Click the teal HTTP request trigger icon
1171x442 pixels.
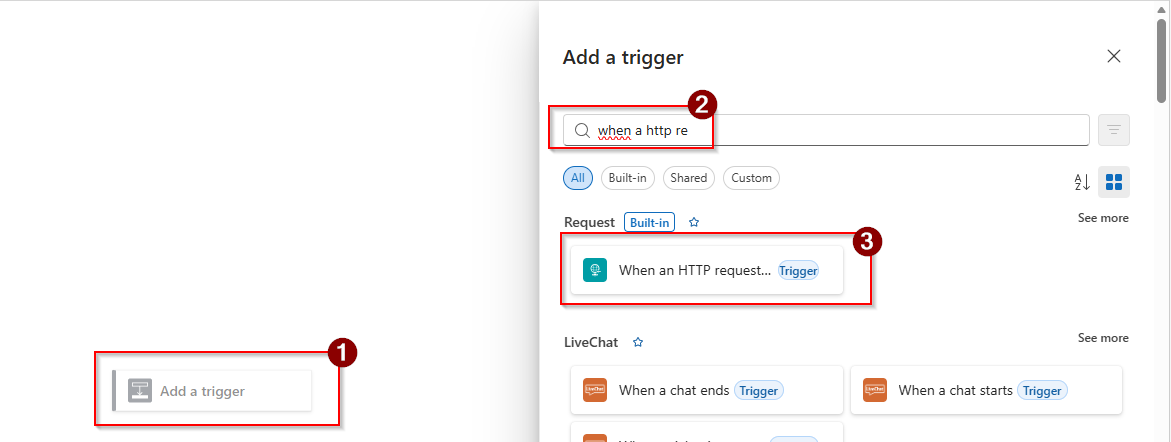[x=595, y=270]
